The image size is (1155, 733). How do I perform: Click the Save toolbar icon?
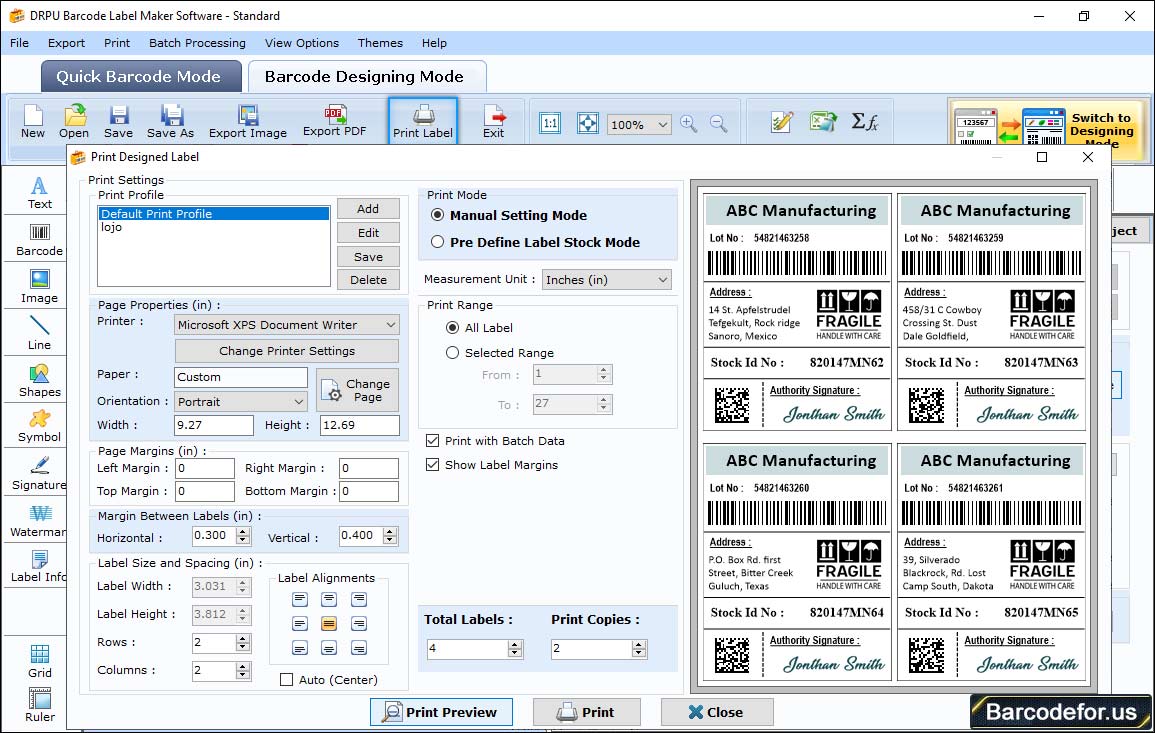119,122
